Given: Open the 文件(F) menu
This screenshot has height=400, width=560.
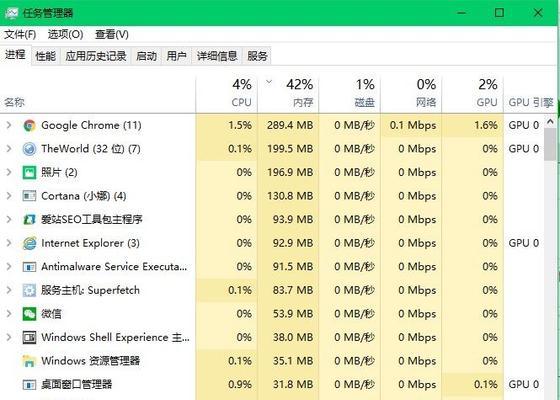Looking at the screenshot, I should (x=20, y=35).
